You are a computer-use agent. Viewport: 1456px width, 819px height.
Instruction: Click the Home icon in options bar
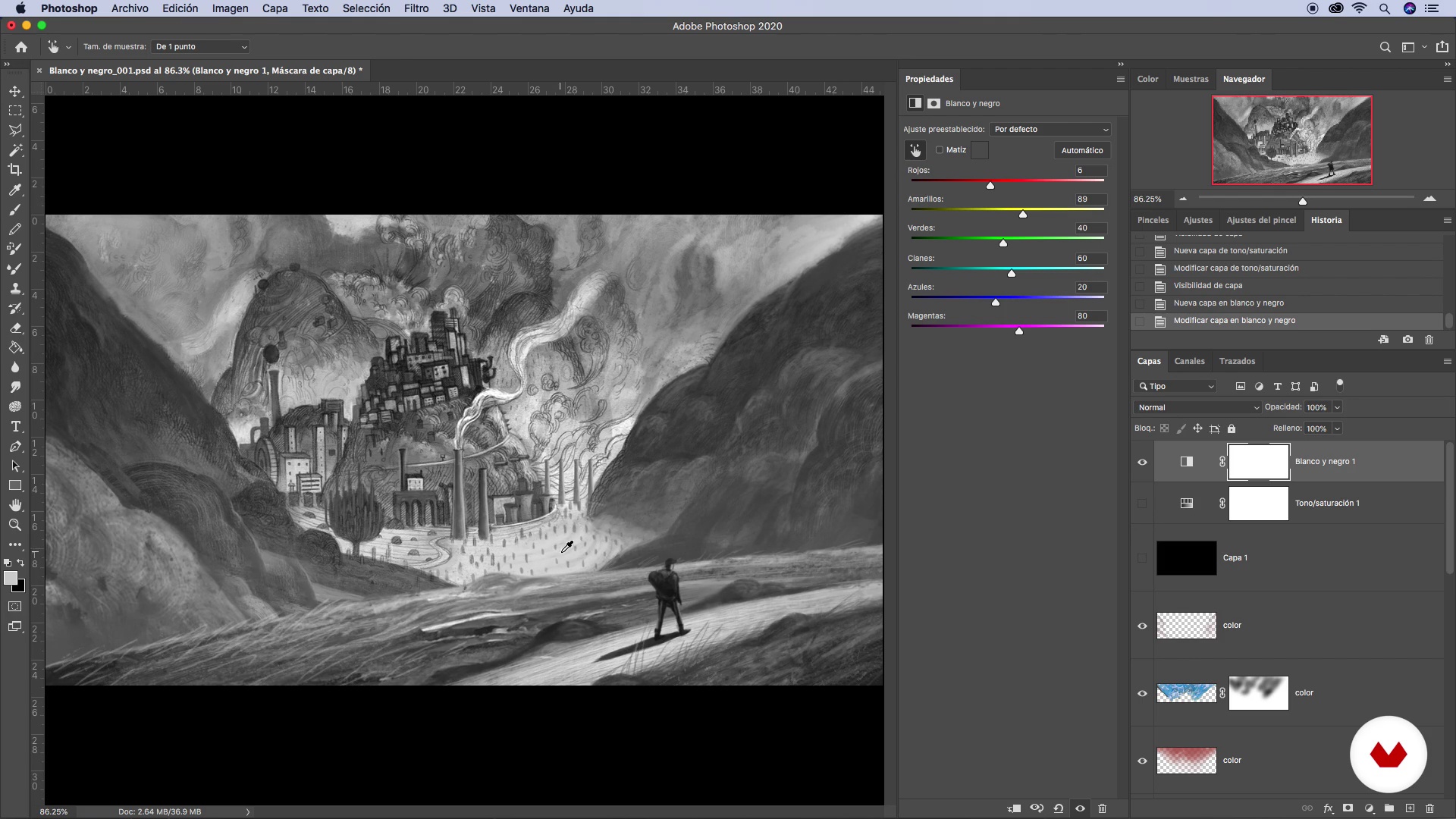(x=21, y=47)
